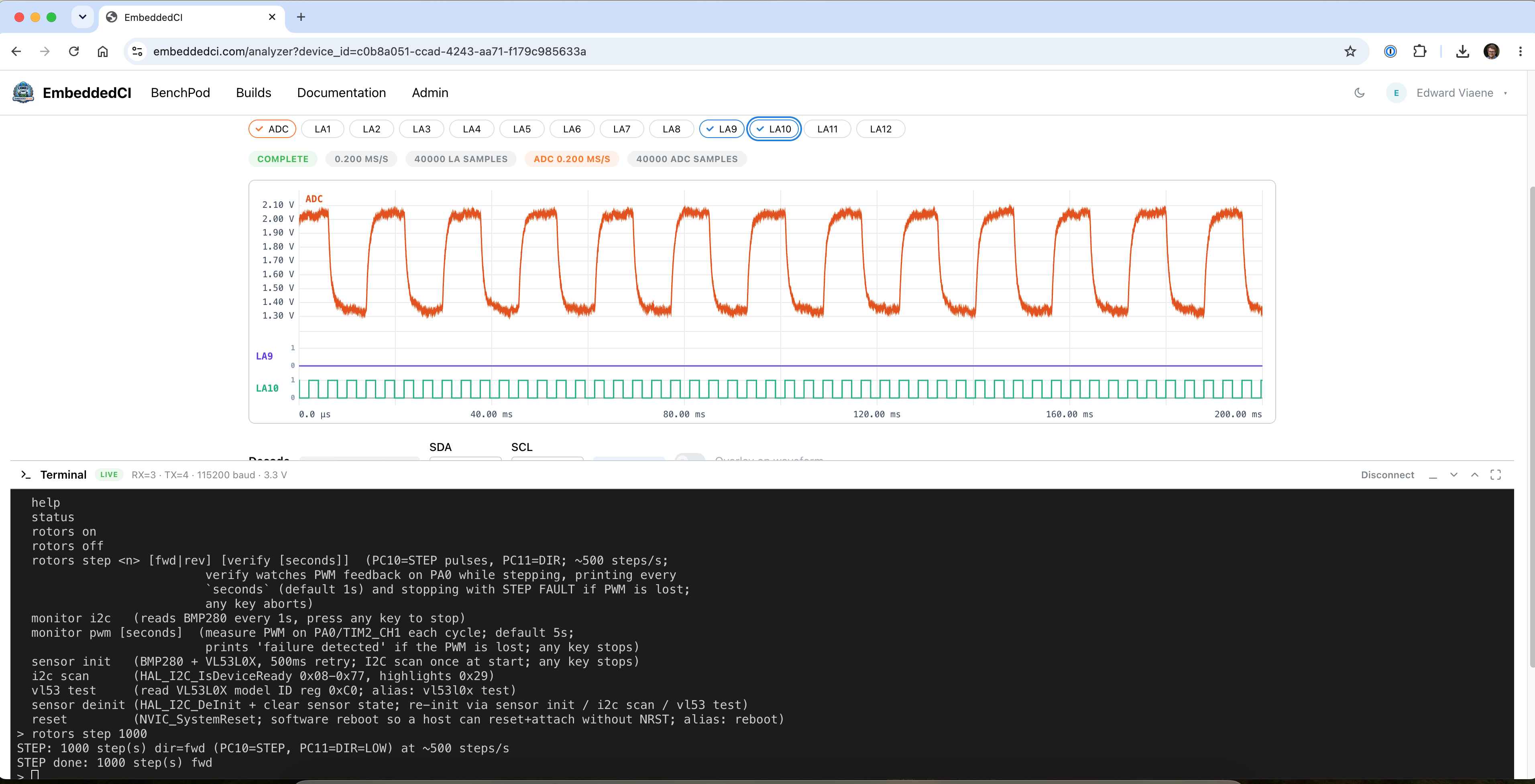
Task: Enable the LA3 channel
Action: tap(421, 129)
